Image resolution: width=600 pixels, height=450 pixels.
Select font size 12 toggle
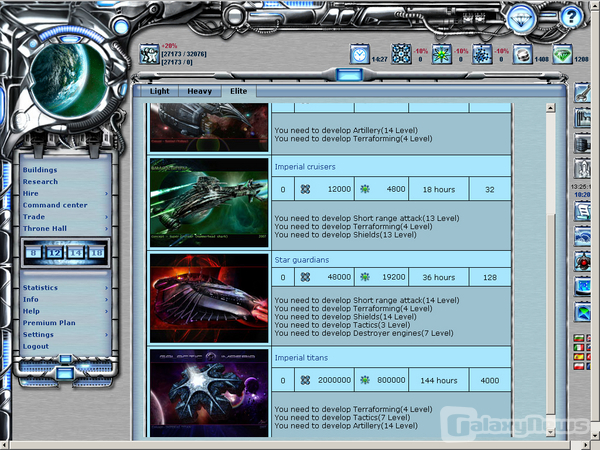[55, 253]
